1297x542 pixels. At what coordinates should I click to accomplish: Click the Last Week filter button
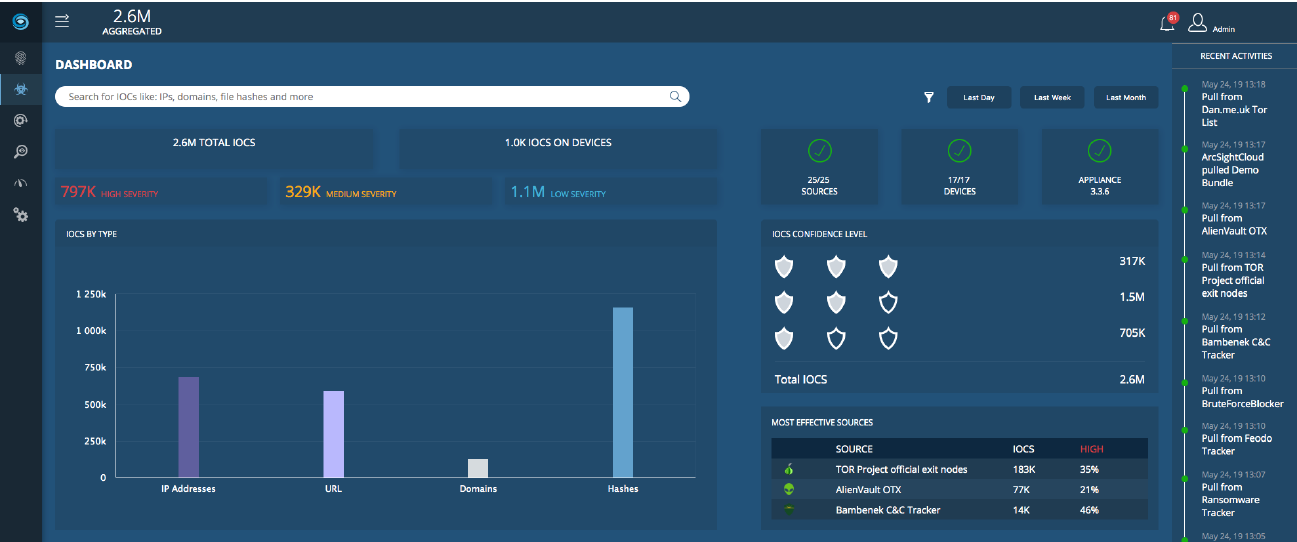(x=1052, y=97)
